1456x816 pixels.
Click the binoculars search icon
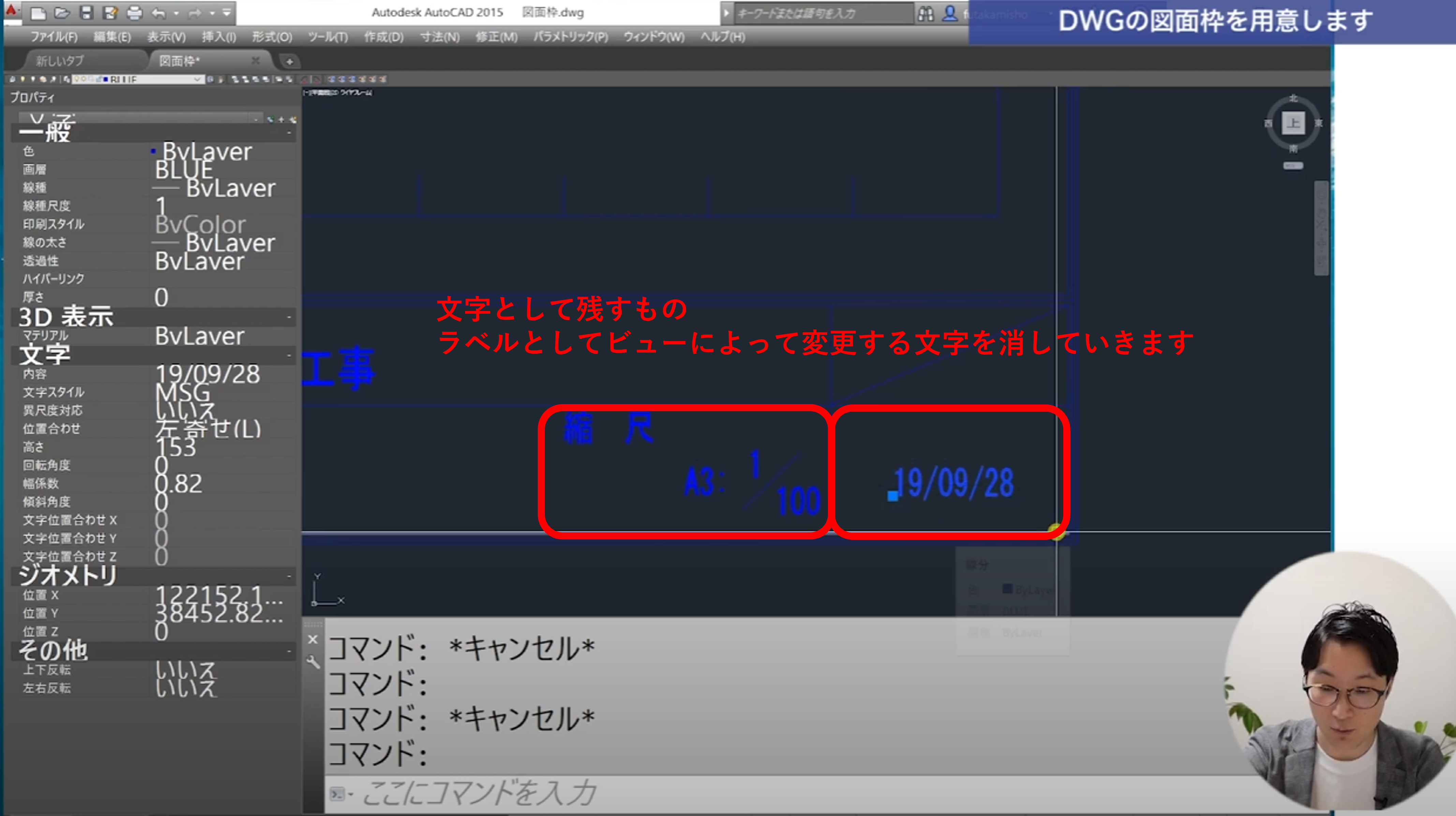[x=926, y=14]
